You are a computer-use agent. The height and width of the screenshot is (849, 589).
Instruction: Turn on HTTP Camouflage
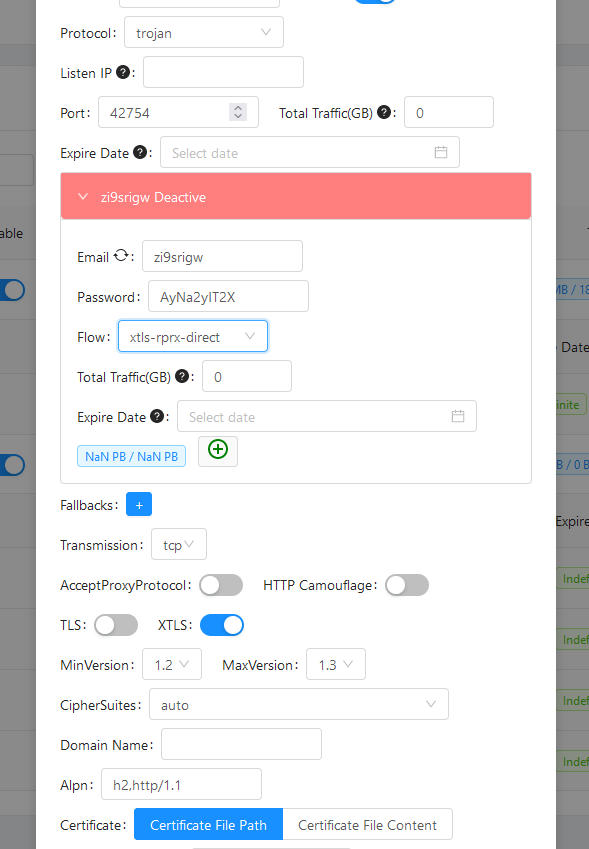407,585
